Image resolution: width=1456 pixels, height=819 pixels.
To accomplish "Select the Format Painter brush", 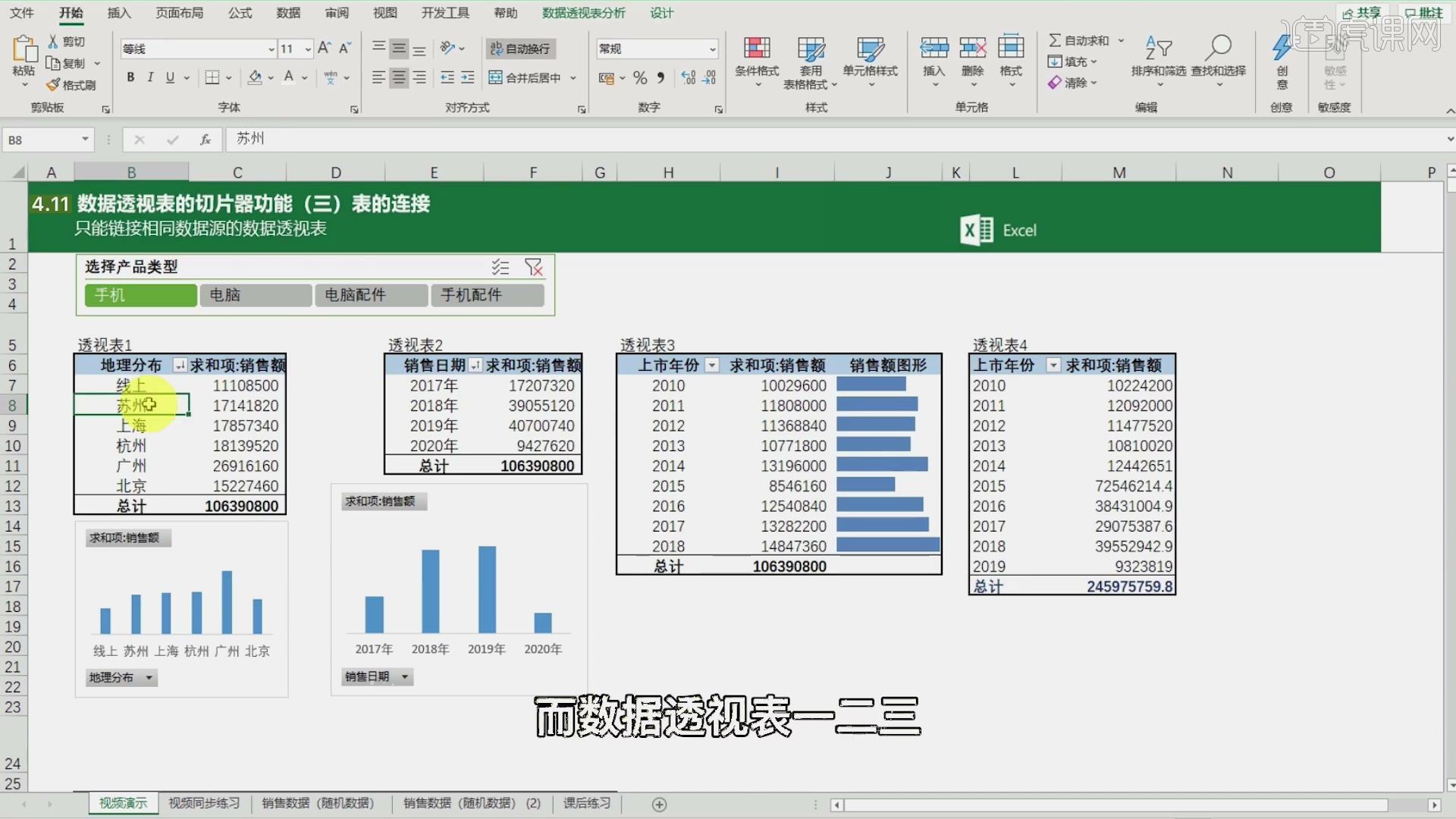I will click(x=53, y=85).
